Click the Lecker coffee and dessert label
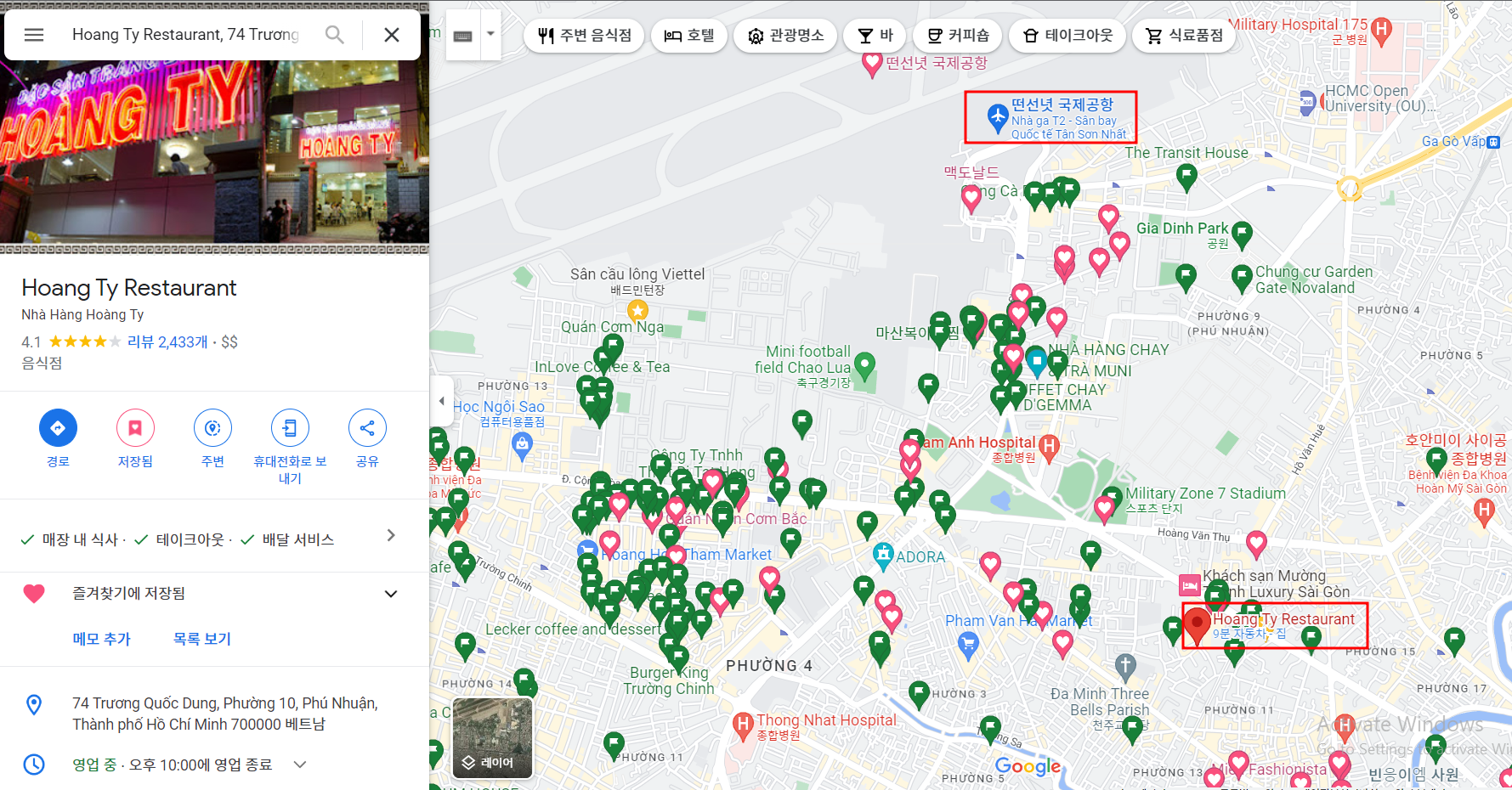Viewport: 1512px width, 790px height. click(x=572, y=629)
